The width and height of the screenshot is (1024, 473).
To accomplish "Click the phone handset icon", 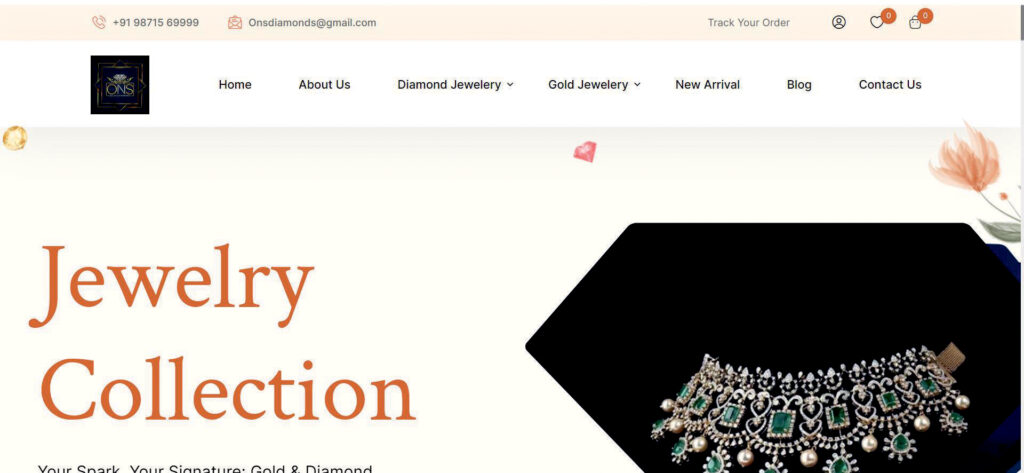I will click(x=99, y=22).
